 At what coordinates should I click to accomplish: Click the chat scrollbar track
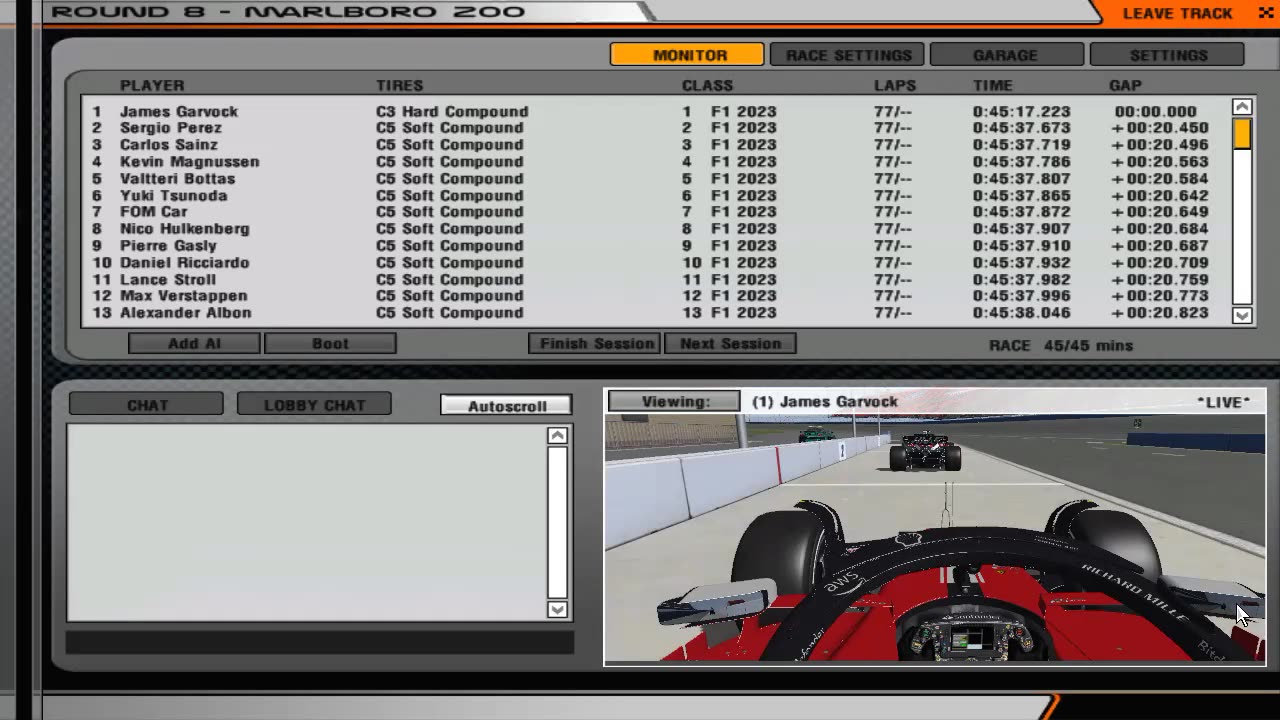557,523
